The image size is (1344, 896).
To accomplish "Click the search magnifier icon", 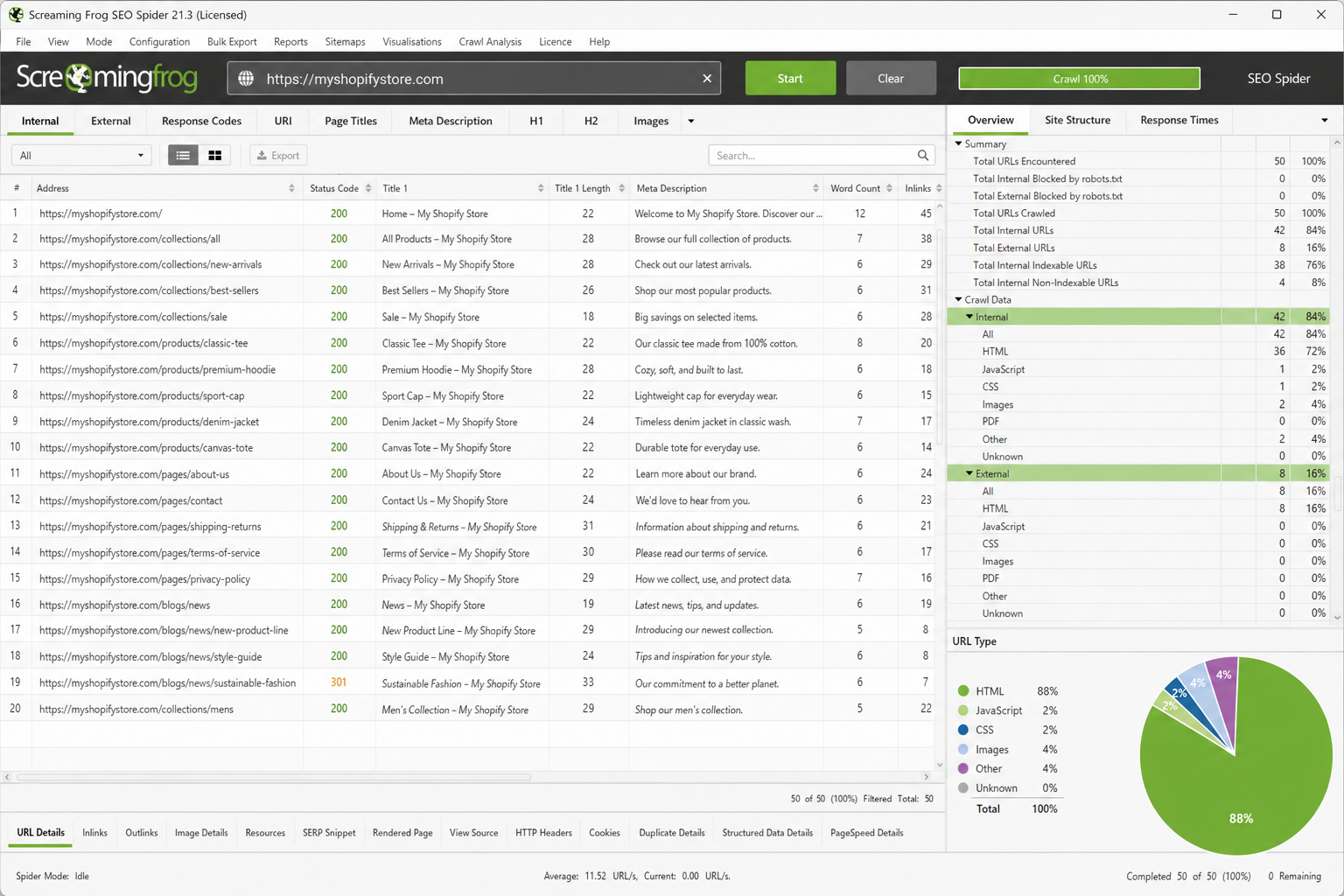I will (x=923, y=155).
